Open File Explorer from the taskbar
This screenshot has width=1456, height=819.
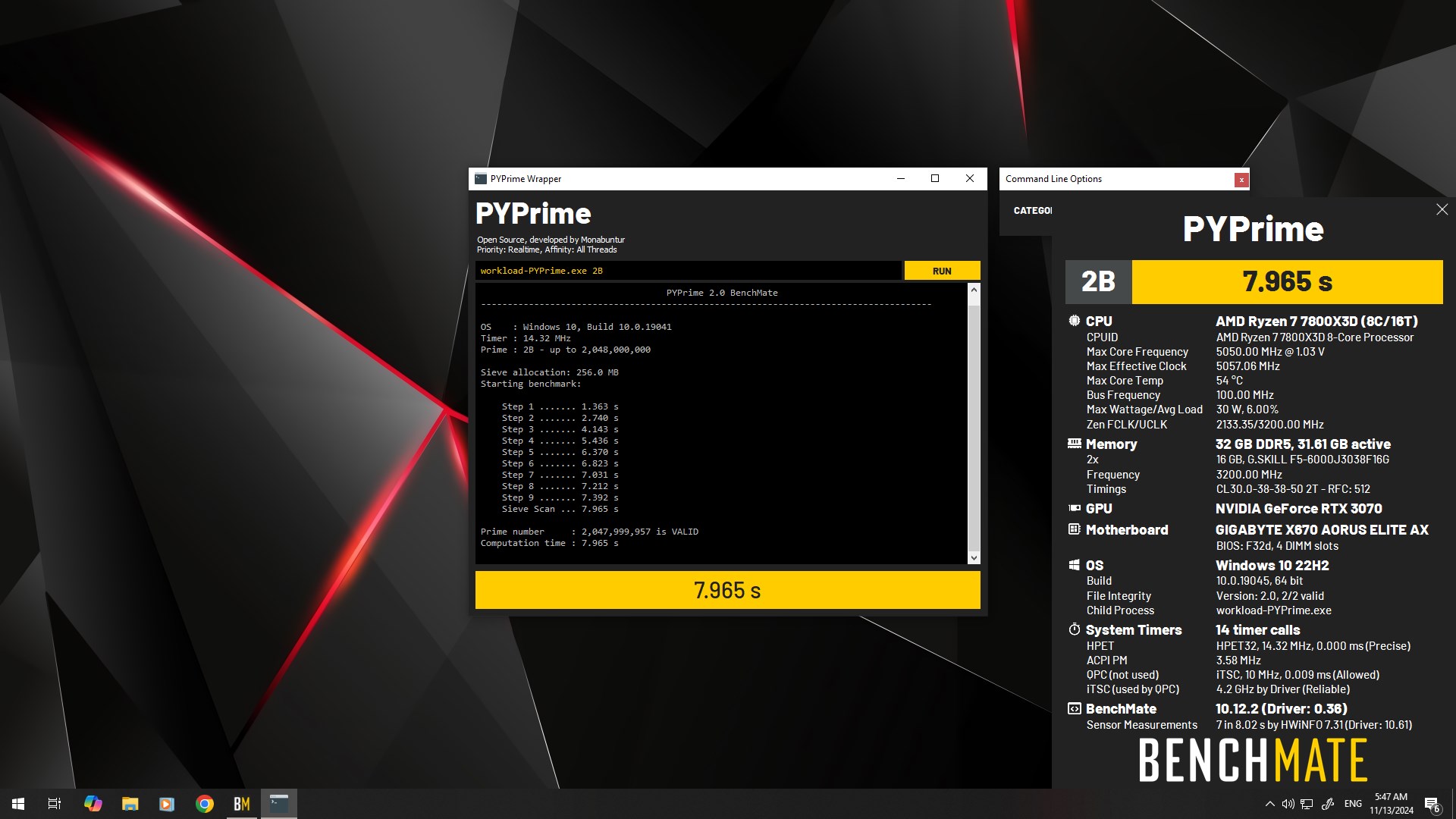point(130,804)
